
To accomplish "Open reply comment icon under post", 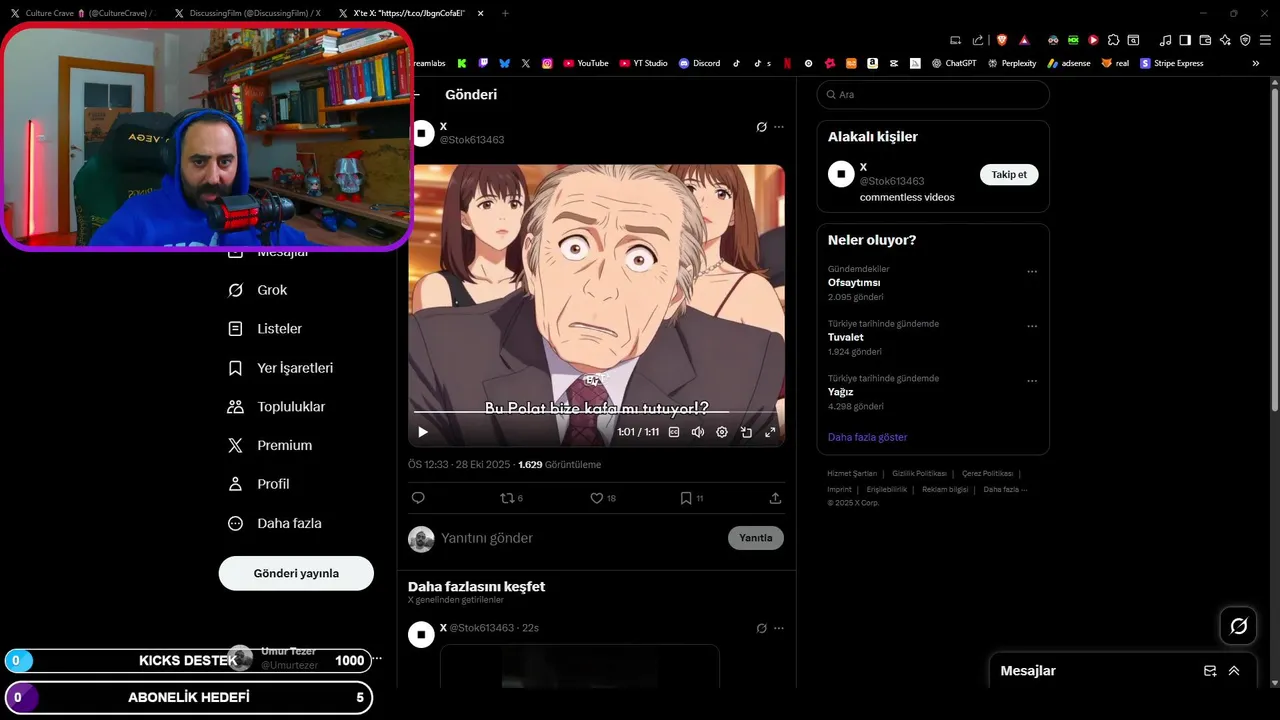I will tap(418, 498).
